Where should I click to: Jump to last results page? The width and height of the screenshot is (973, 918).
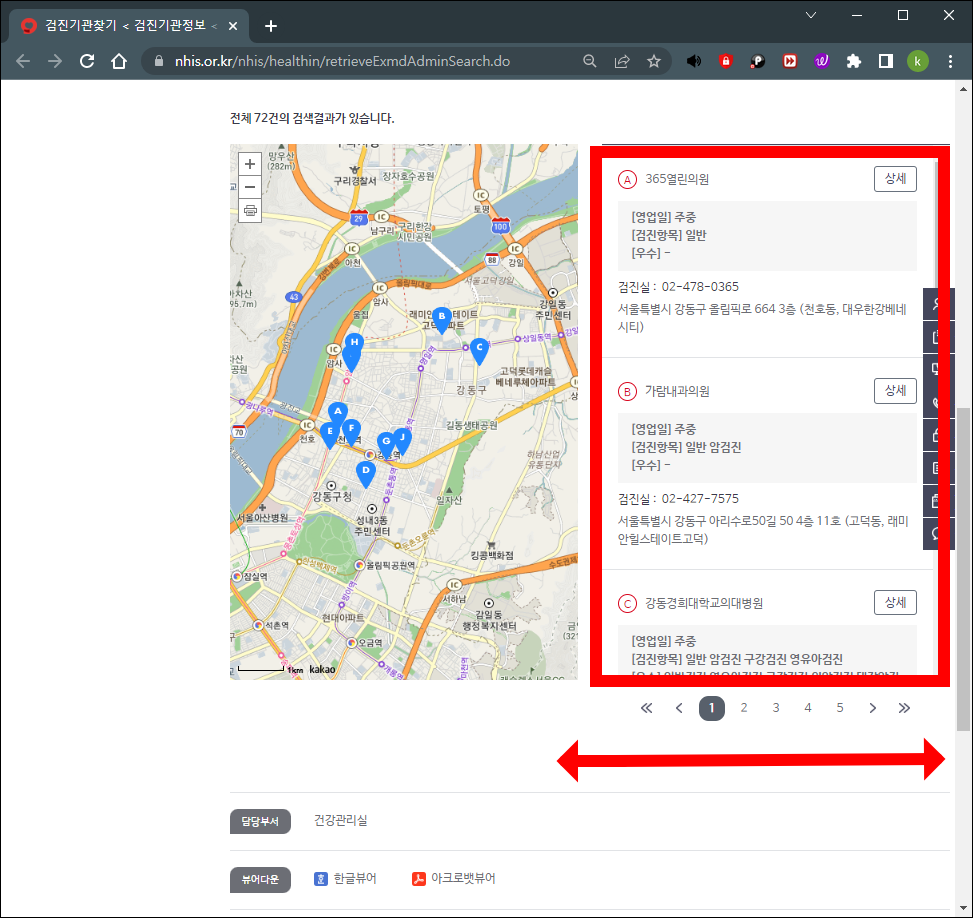(x=904, y=708)
